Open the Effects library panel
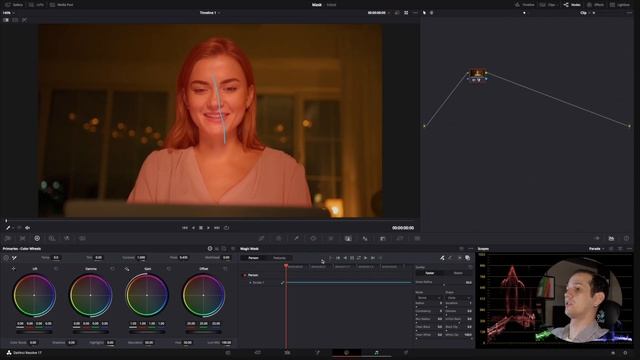Image resolution: width=640 pixels, height=360 pixels. (596, 4)
